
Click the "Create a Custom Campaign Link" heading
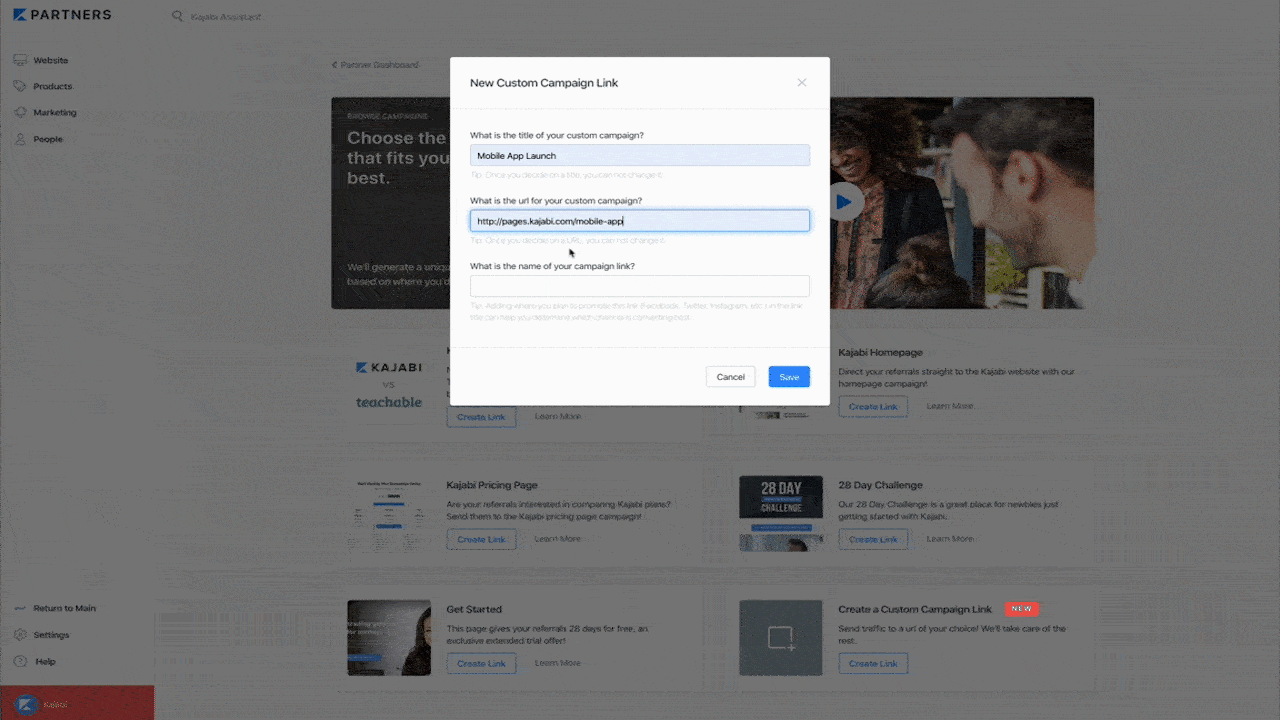tap(915, 609)
